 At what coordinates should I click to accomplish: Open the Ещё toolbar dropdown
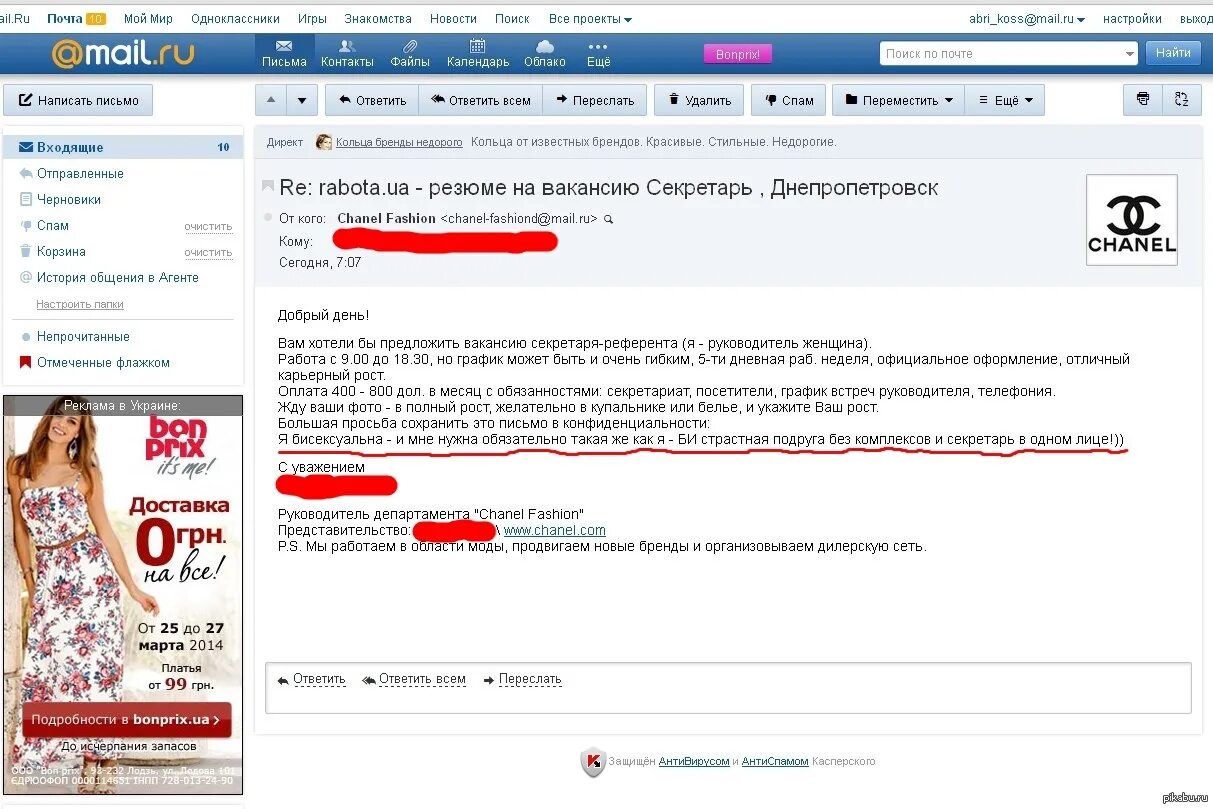click(x=1004, y=100)
